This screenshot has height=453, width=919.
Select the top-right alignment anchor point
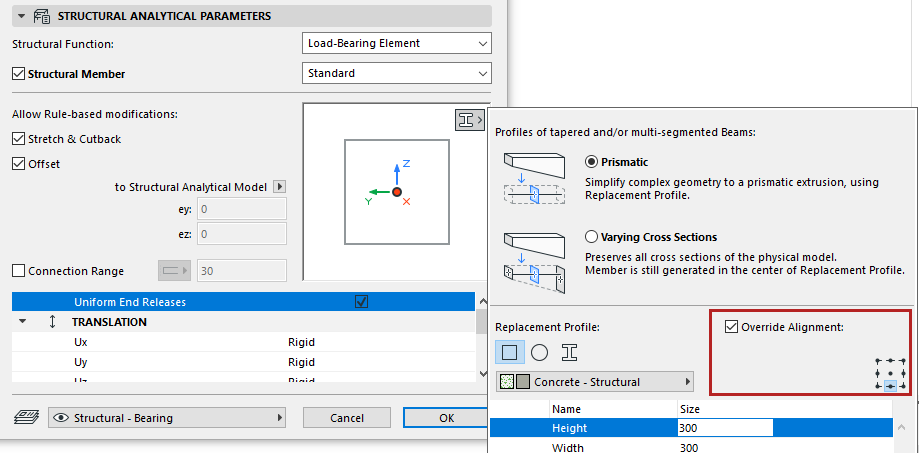[903, 360]
